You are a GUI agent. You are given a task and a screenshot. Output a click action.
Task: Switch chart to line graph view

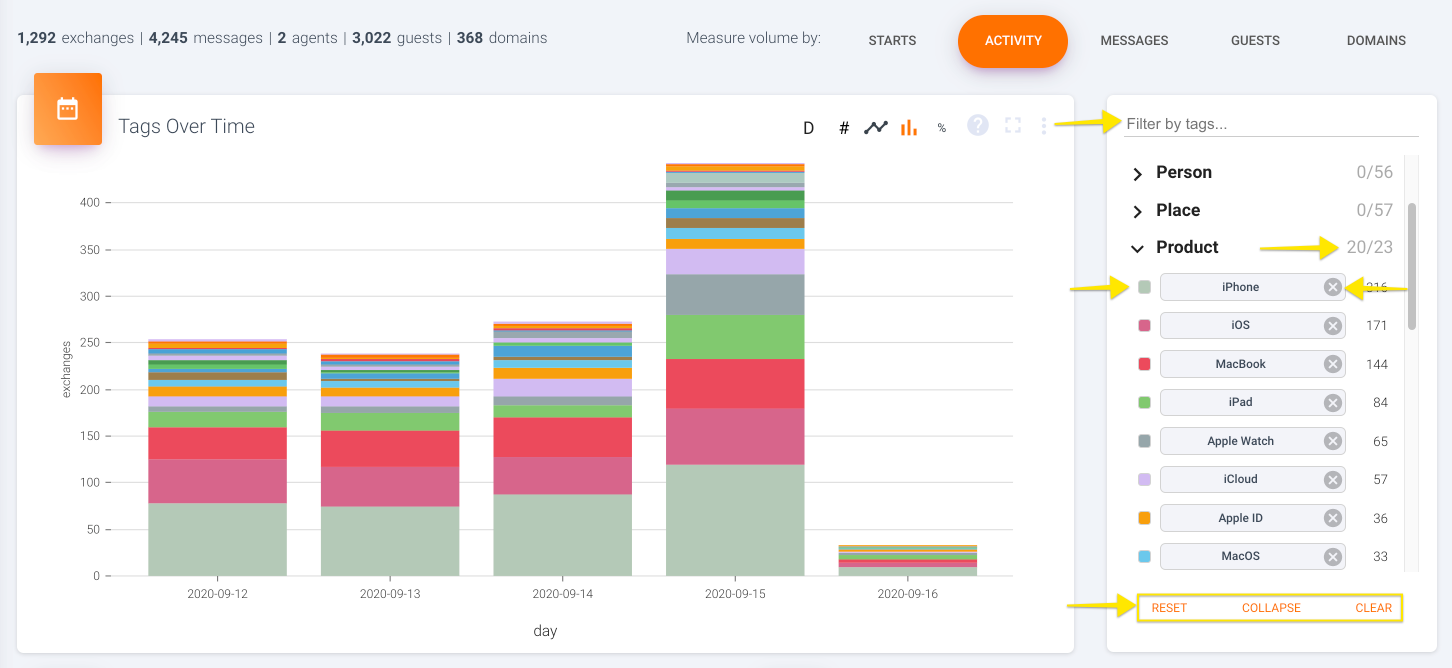coord(876,127)
